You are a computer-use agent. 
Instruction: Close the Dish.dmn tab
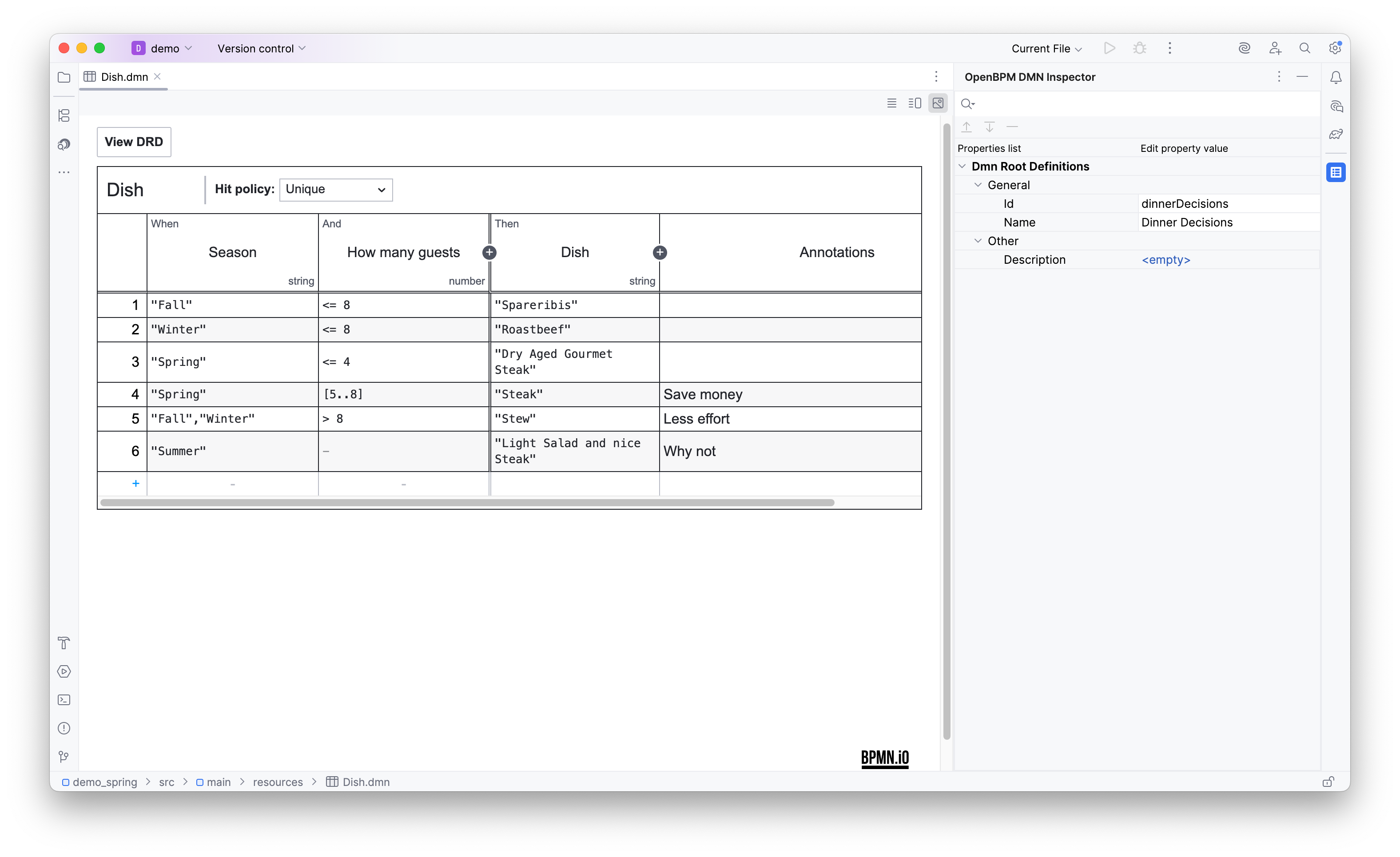[157, 77]
